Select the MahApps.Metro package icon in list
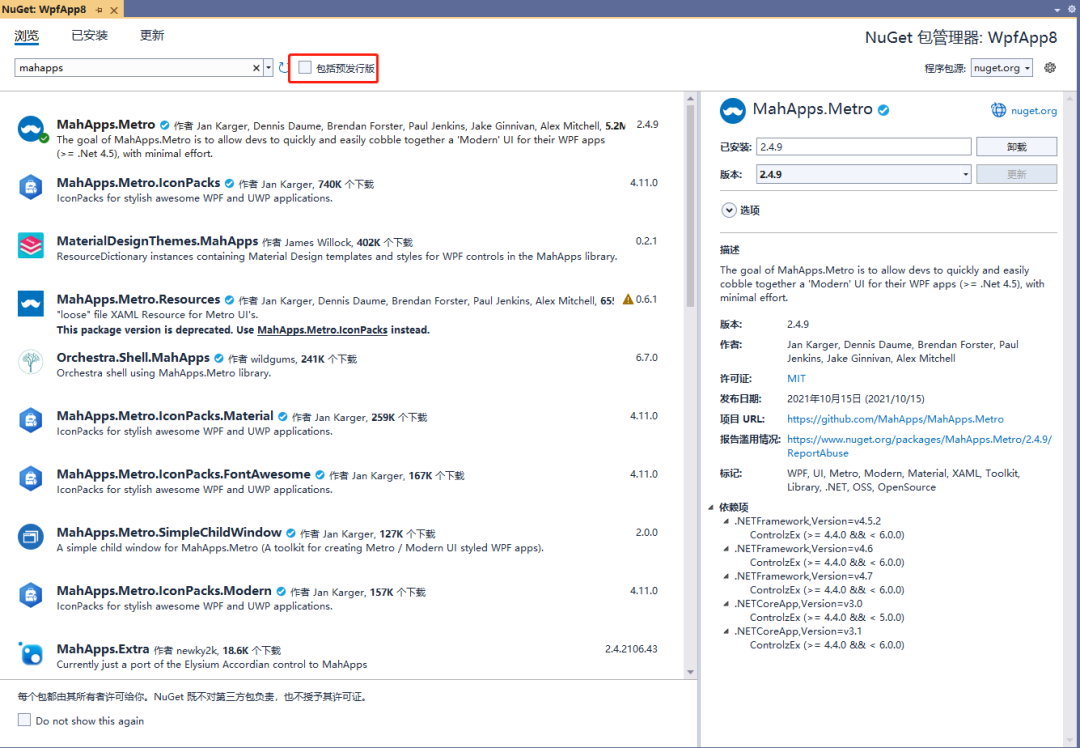1080x748 pixels. tap(31, 129)
